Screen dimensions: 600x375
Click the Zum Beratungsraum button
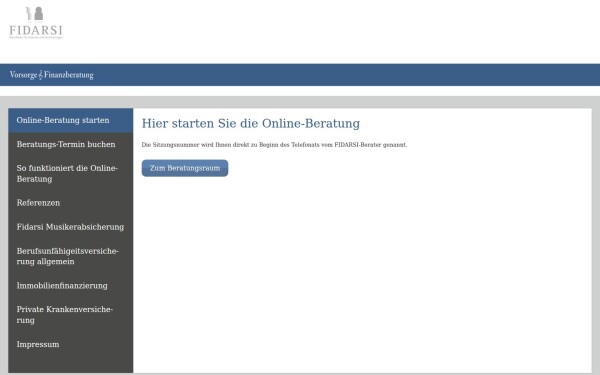tap(185, 168)
